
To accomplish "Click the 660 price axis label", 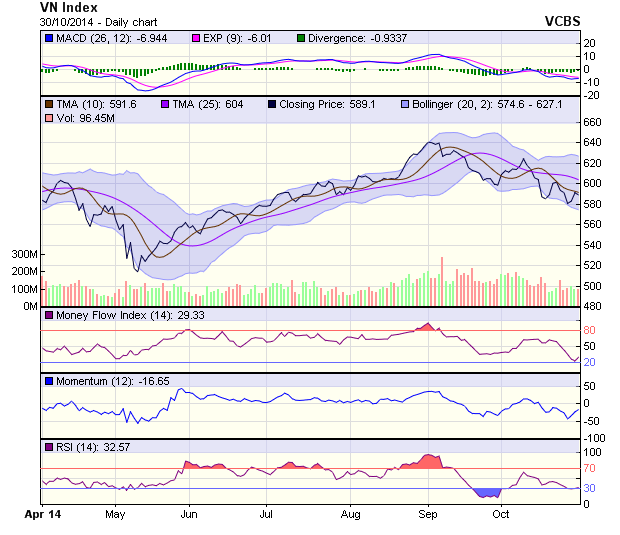I will pos(593,122).
